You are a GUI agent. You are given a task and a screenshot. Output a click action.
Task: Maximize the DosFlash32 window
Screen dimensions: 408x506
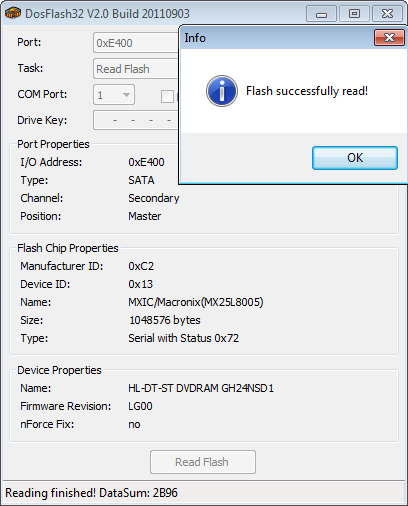pyautogui.click(x=354, y=14)
